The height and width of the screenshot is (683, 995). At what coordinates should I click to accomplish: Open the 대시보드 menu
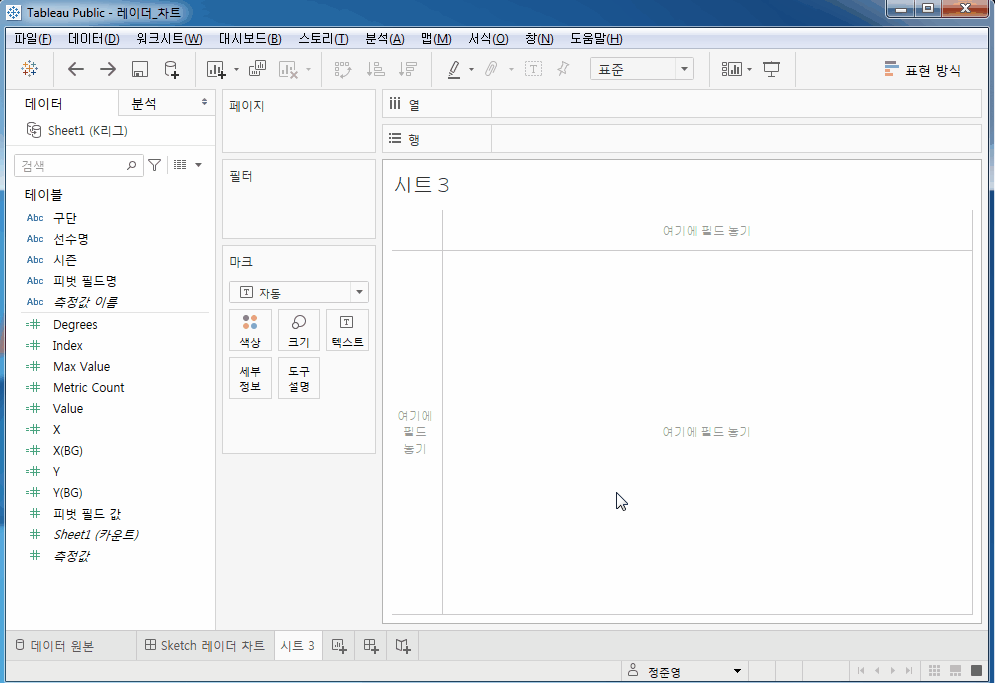click(250, 39)
